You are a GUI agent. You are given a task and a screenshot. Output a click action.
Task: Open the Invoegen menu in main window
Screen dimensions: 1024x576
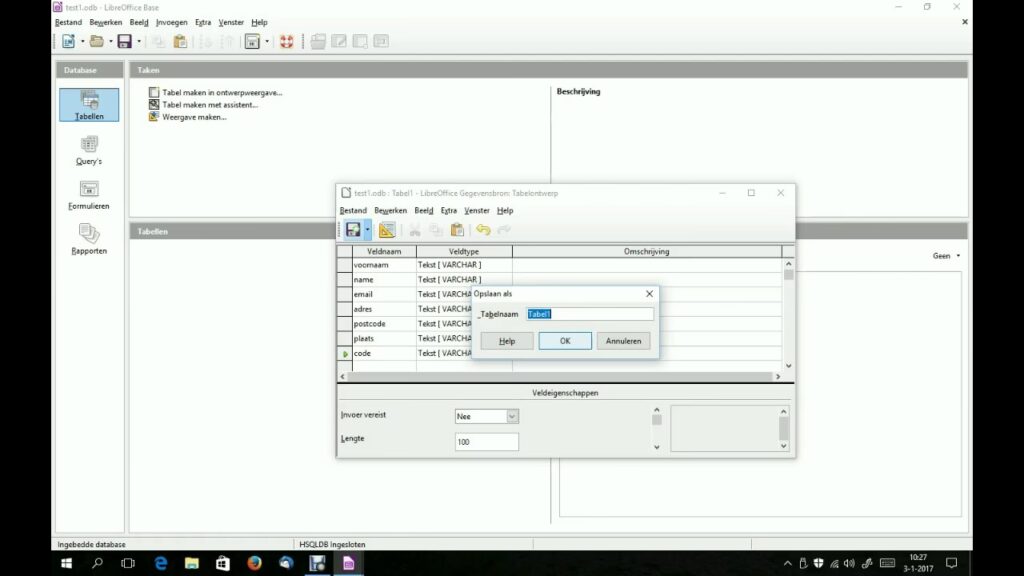pyautogui.click(x=171, y=22)
